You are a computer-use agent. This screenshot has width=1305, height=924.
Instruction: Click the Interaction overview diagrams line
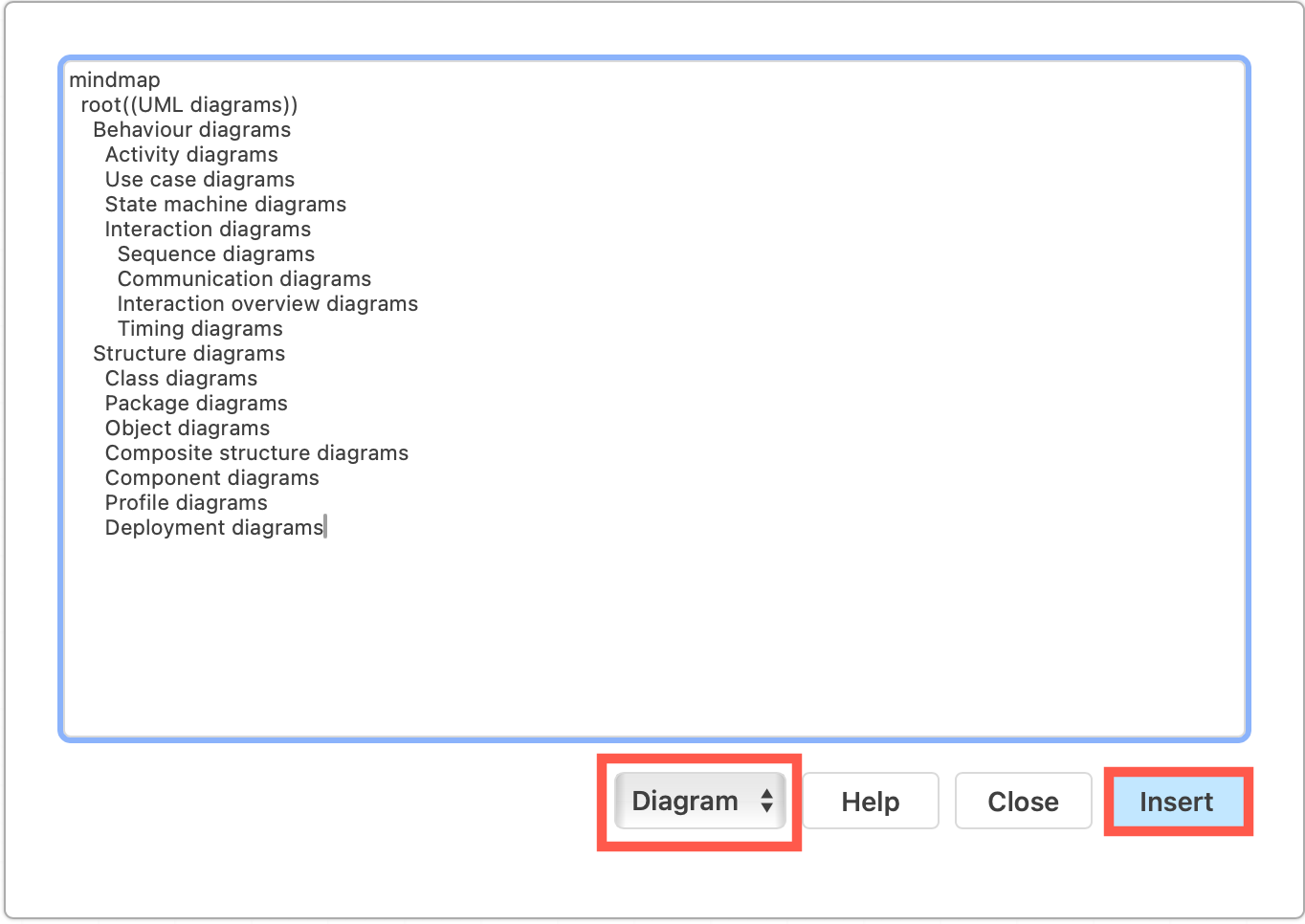(x=267, y=303)
